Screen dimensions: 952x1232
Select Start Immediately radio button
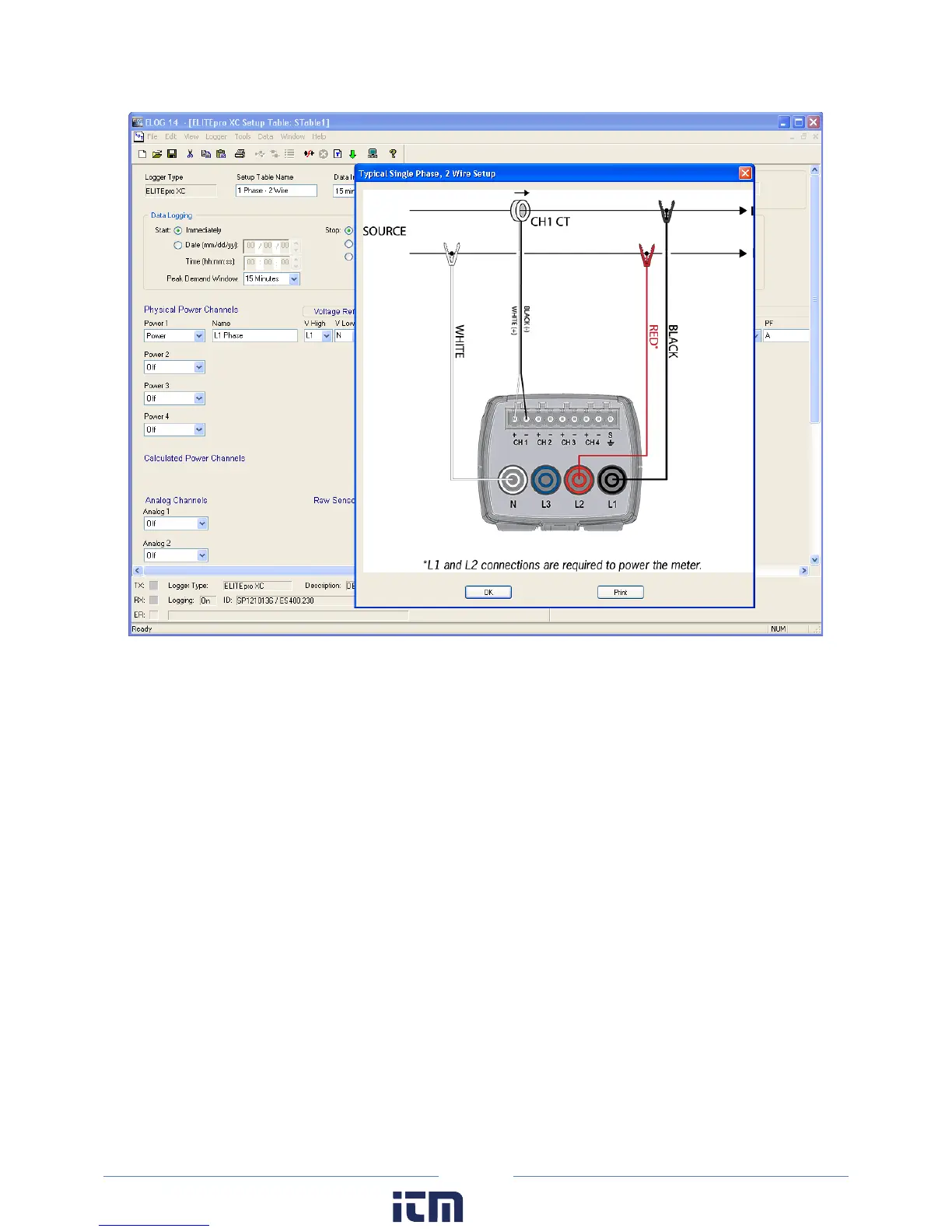click(178, 230)
